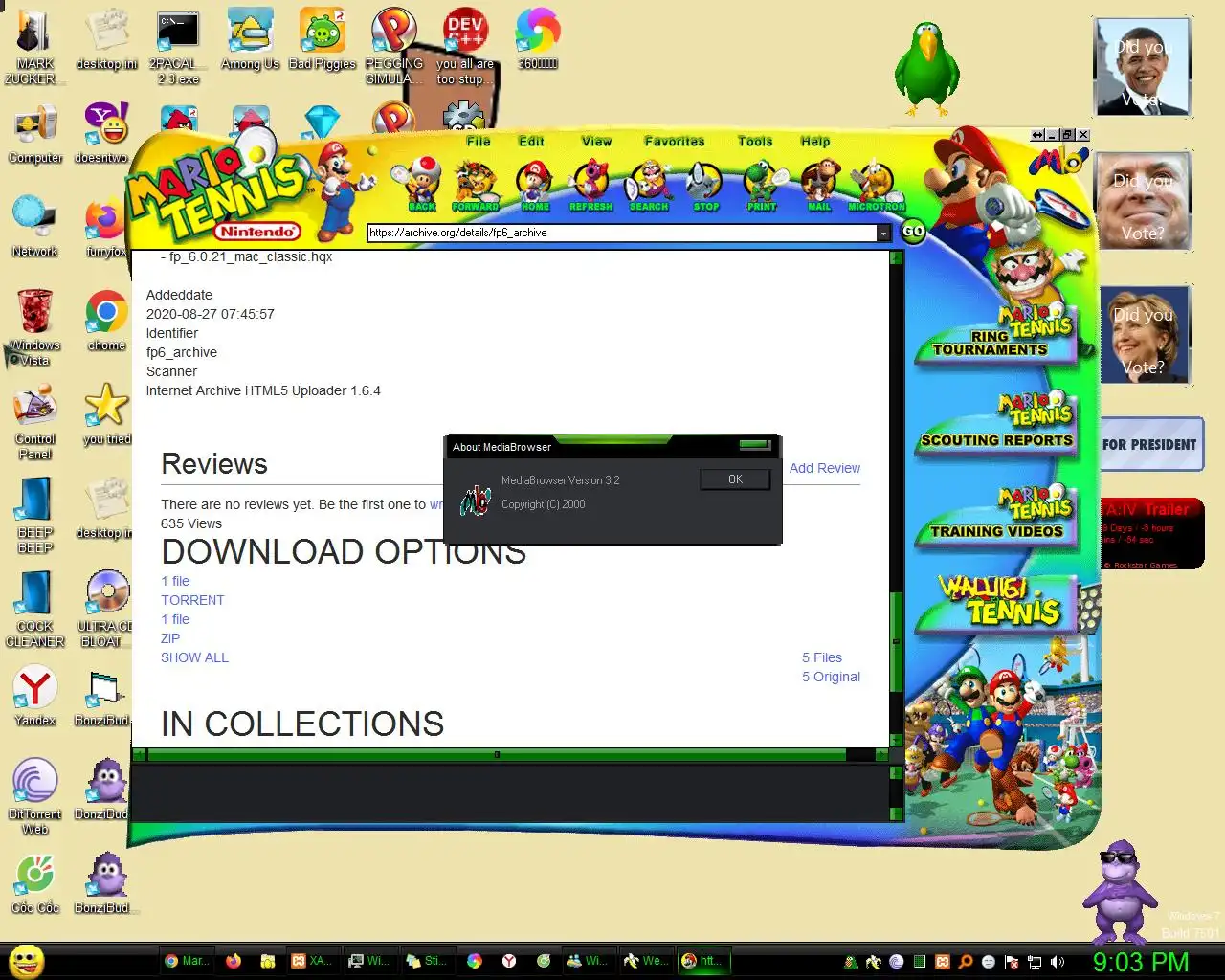Open the Network desktop icon
1225x980 pixels.
click(x=35, y=227)
